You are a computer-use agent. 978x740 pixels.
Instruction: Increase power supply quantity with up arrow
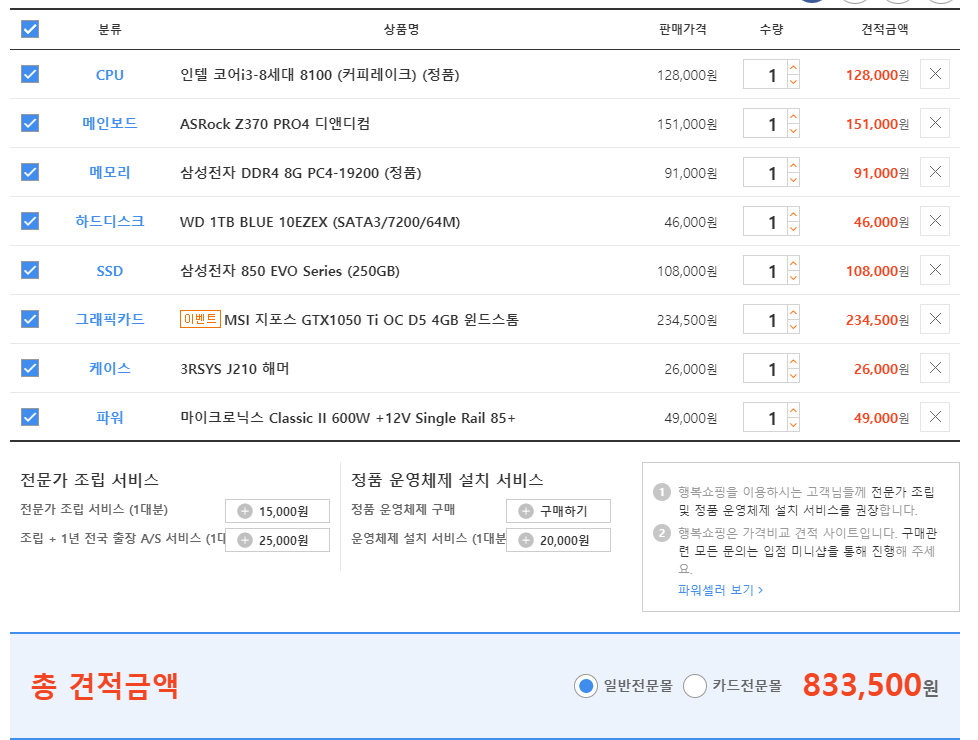click(793, 410)
